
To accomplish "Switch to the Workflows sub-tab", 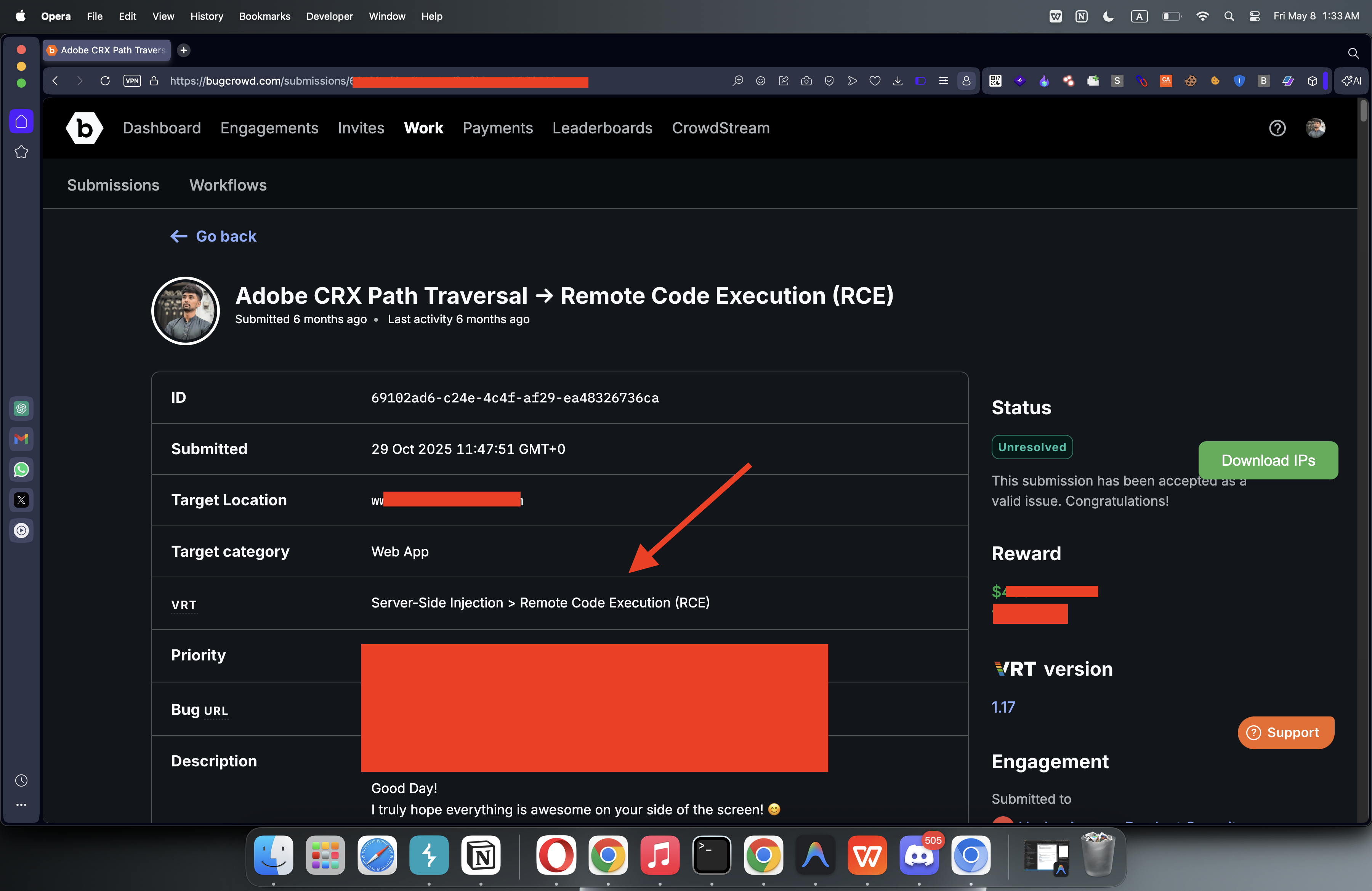I will tap(228, 185).
